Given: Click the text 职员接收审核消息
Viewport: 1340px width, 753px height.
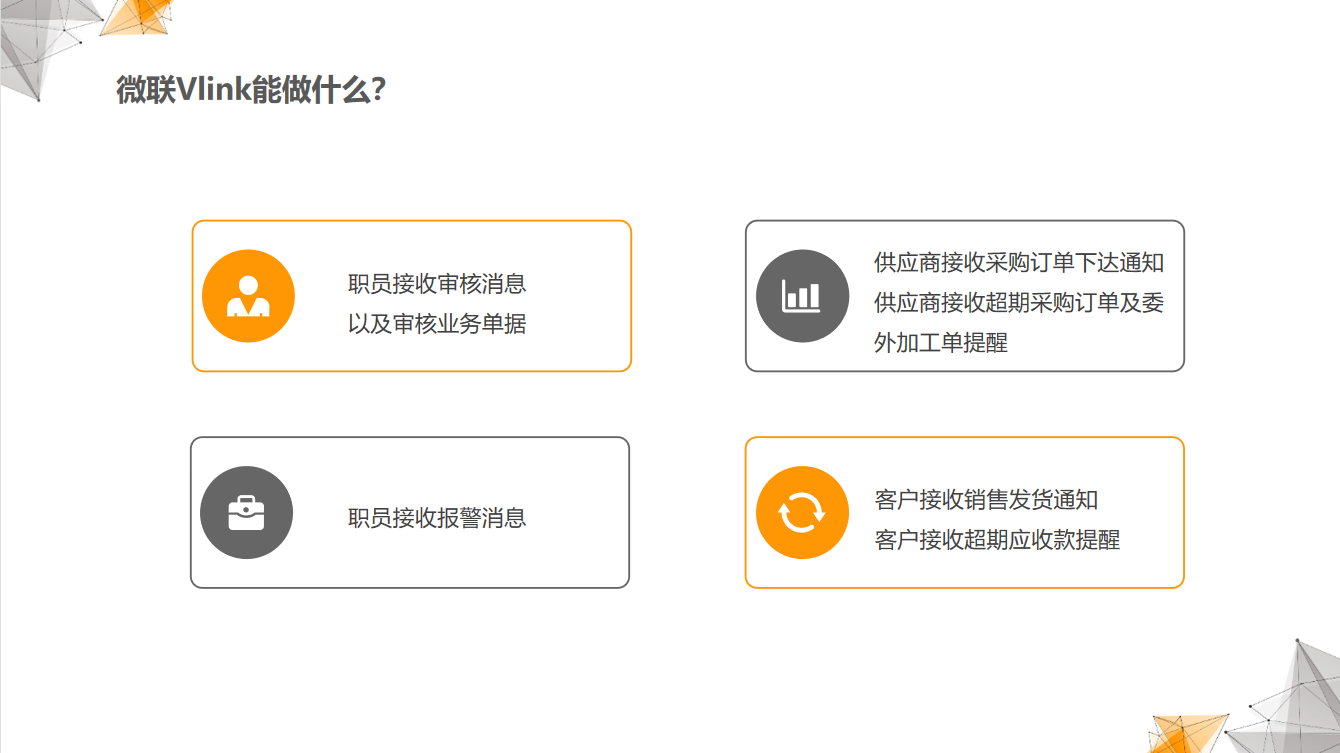Looking at the screenshot, I should point(437,284).
